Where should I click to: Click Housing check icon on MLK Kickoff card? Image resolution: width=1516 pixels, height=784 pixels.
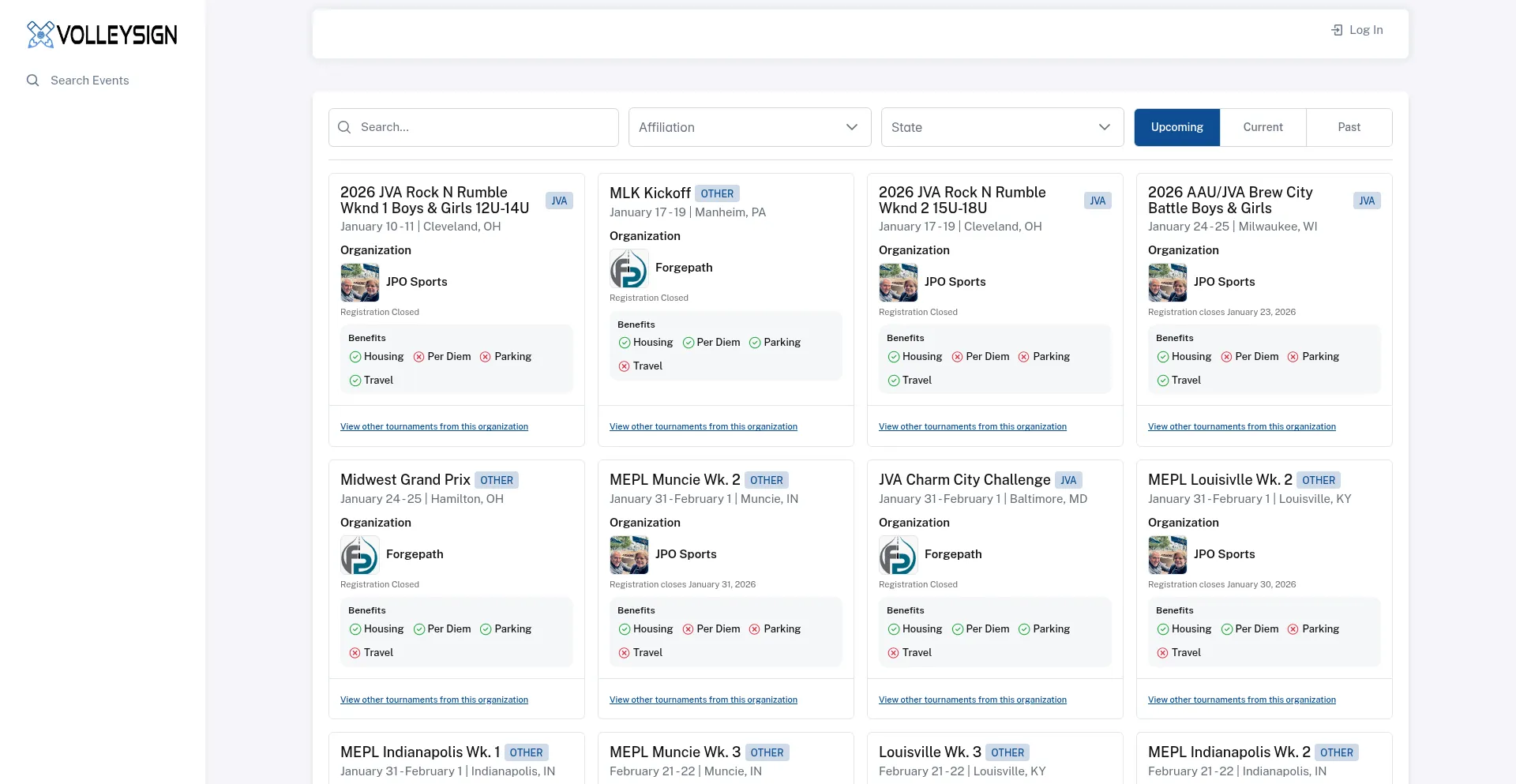[x=625, y=343]
